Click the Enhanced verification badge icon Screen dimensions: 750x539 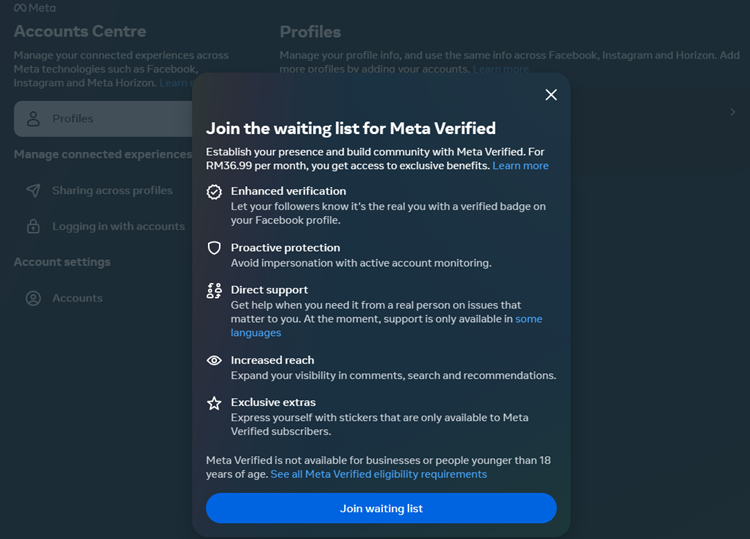(214, 192)
